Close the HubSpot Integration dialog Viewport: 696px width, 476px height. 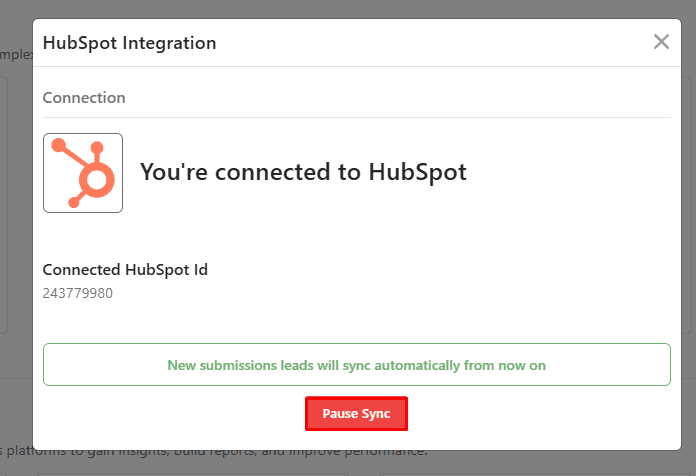(x=661, y=42)
